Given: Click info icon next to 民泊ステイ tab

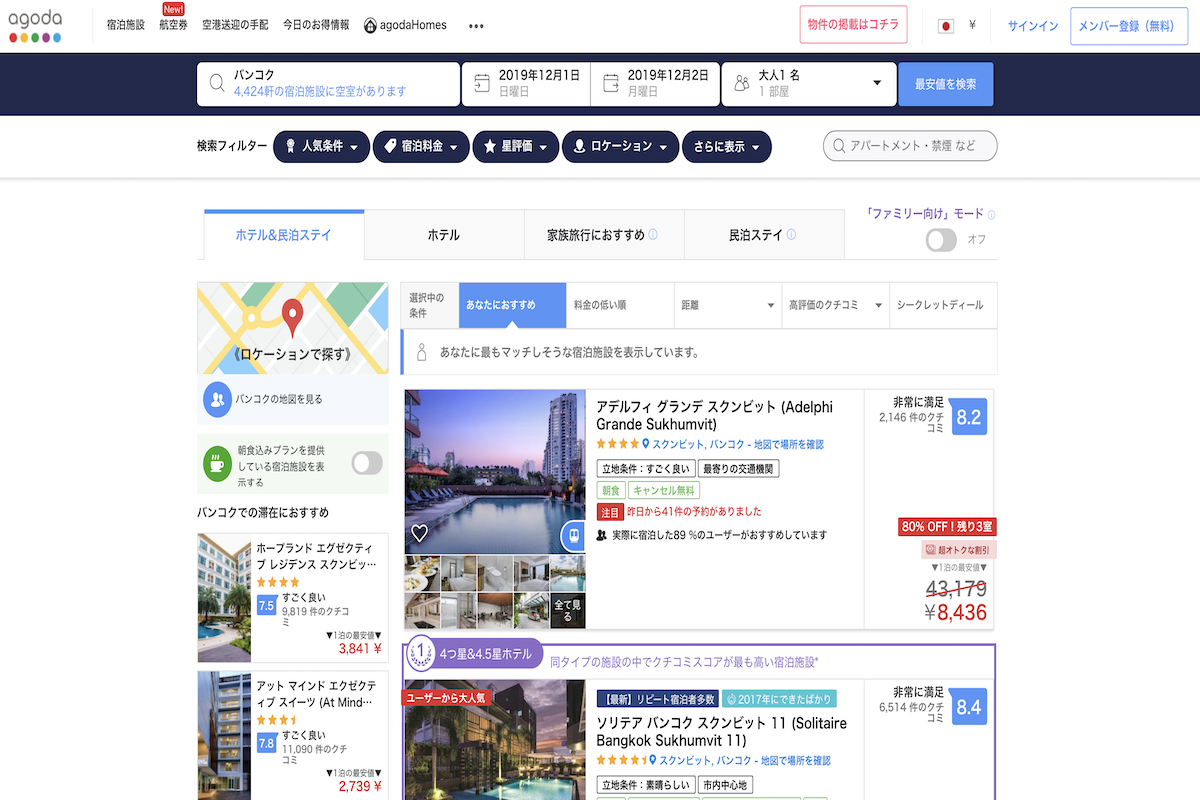Looking at the screenshot, I should pos(791,235).
